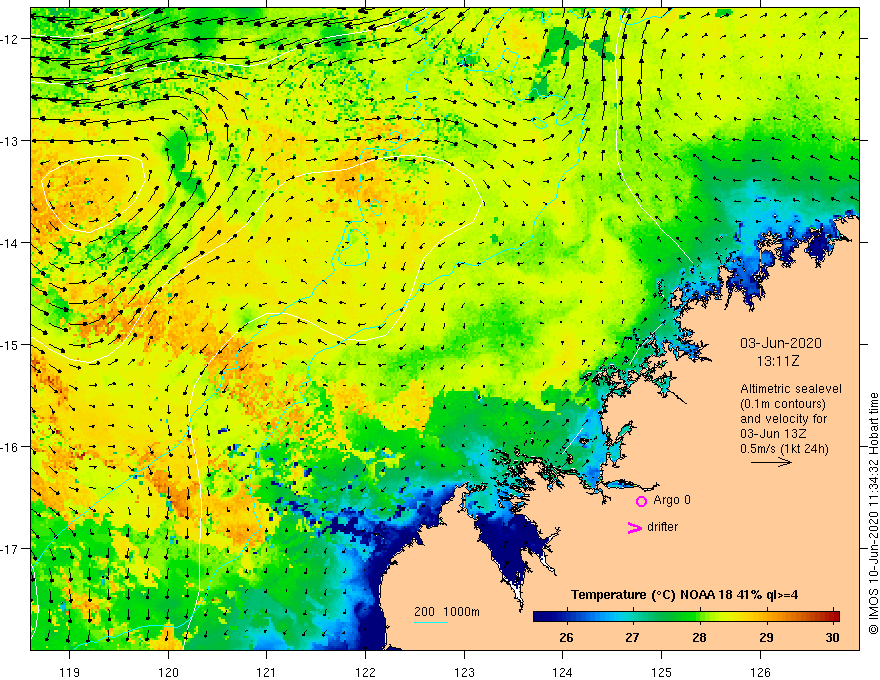The width and height of the screenshot is (880, 680).
Task: Click the 'drifter' legend label
Action: (x=662, y=527)
